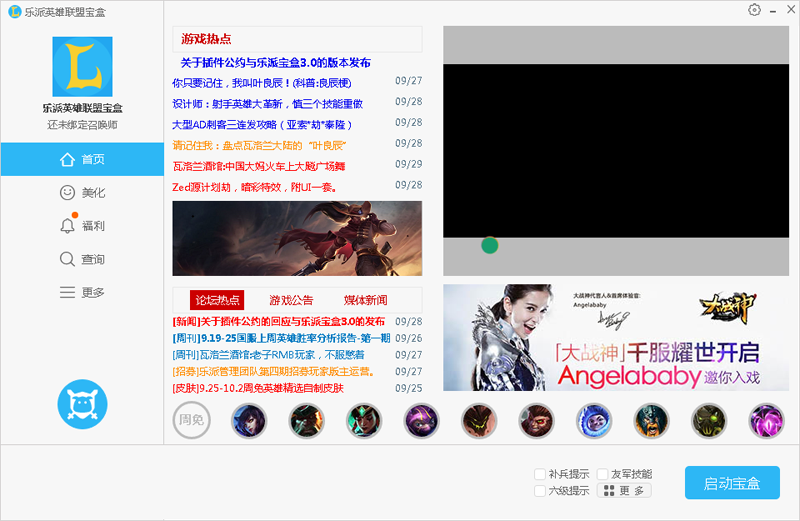The height and width of the screenshot is (521, 800).
Task: Enable the 补兵提示 checkbox
Action: pyautogui.click(x=541, y=474)
